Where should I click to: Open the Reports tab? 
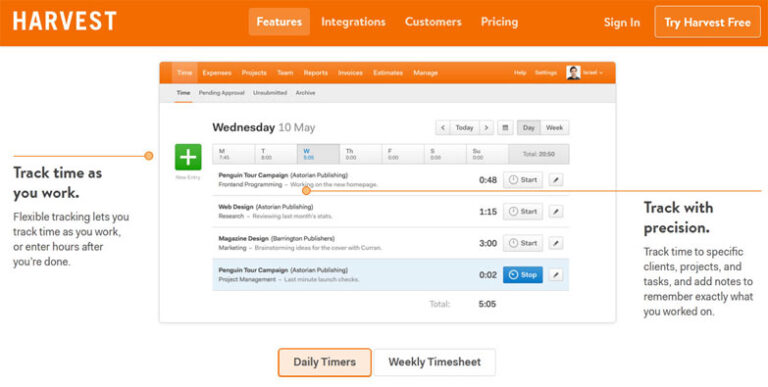[315, 73]
